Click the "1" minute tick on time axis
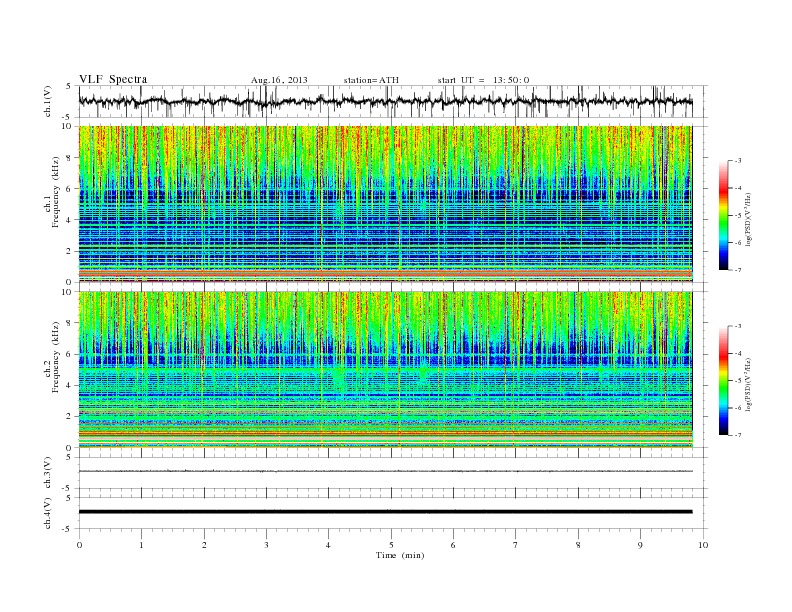The height and width of the screenshot is (612, 792). click(x=141, y=545)
